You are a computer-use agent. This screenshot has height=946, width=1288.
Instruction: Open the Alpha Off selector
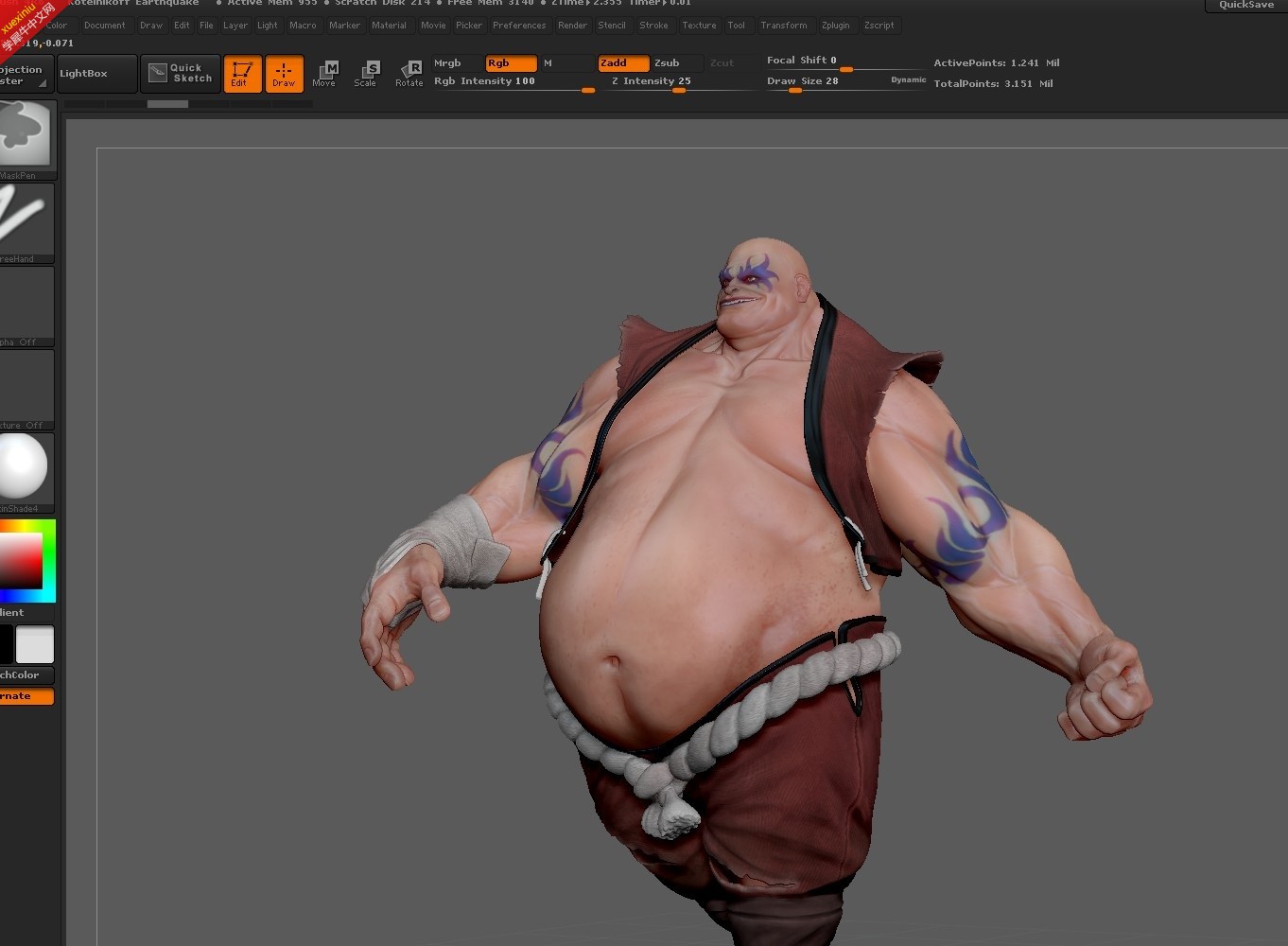pyautogui.click(x=27, y=306)
